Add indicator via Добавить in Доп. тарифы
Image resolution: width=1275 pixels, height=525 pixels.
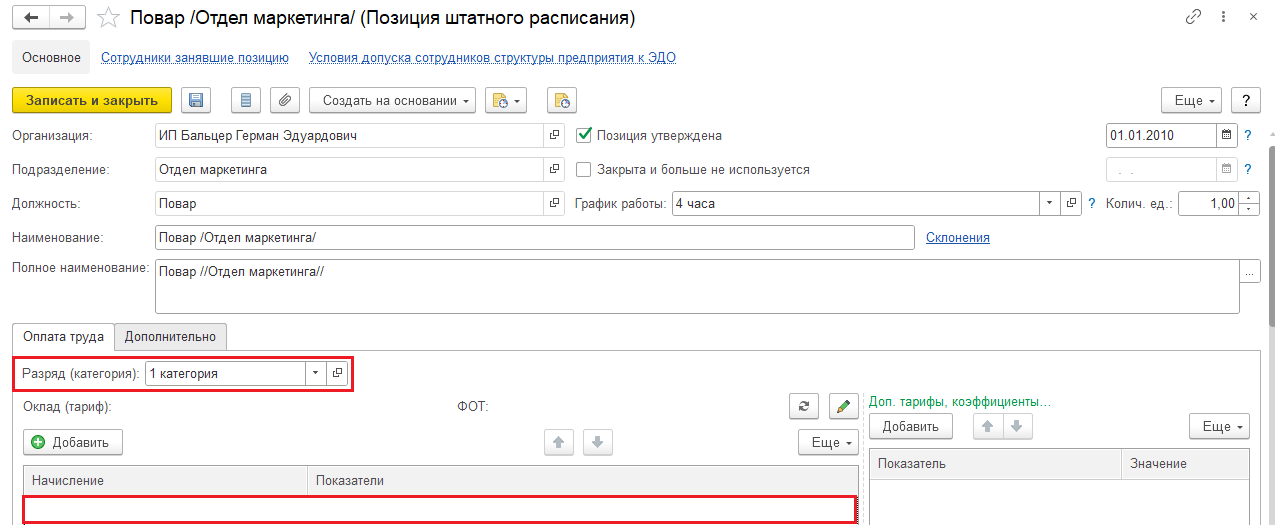coord(911,426)
